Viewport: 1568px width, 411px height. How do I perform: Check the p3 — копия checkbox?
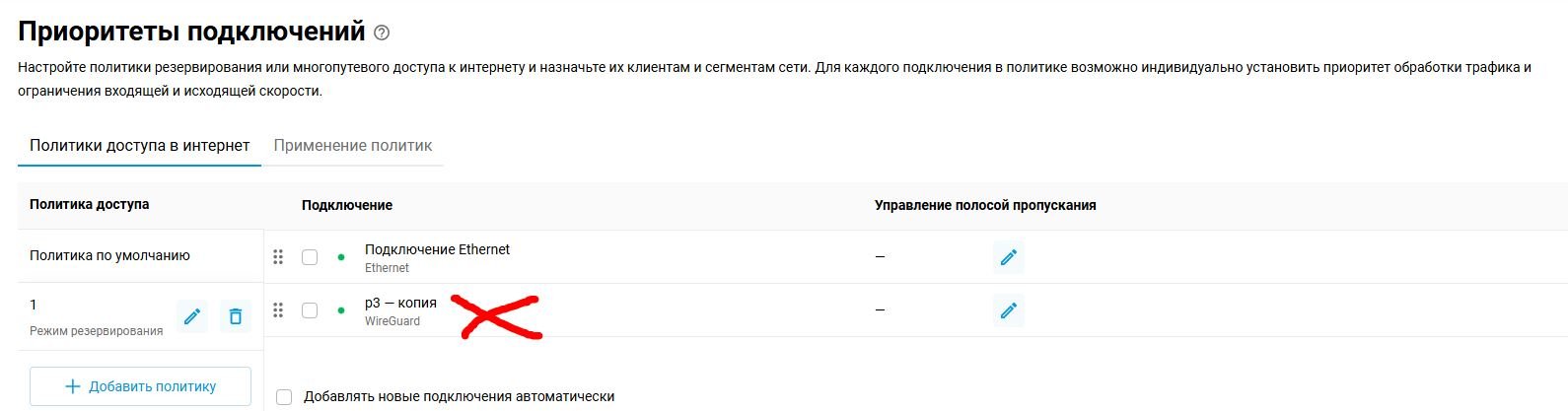(x=310, y=310)
